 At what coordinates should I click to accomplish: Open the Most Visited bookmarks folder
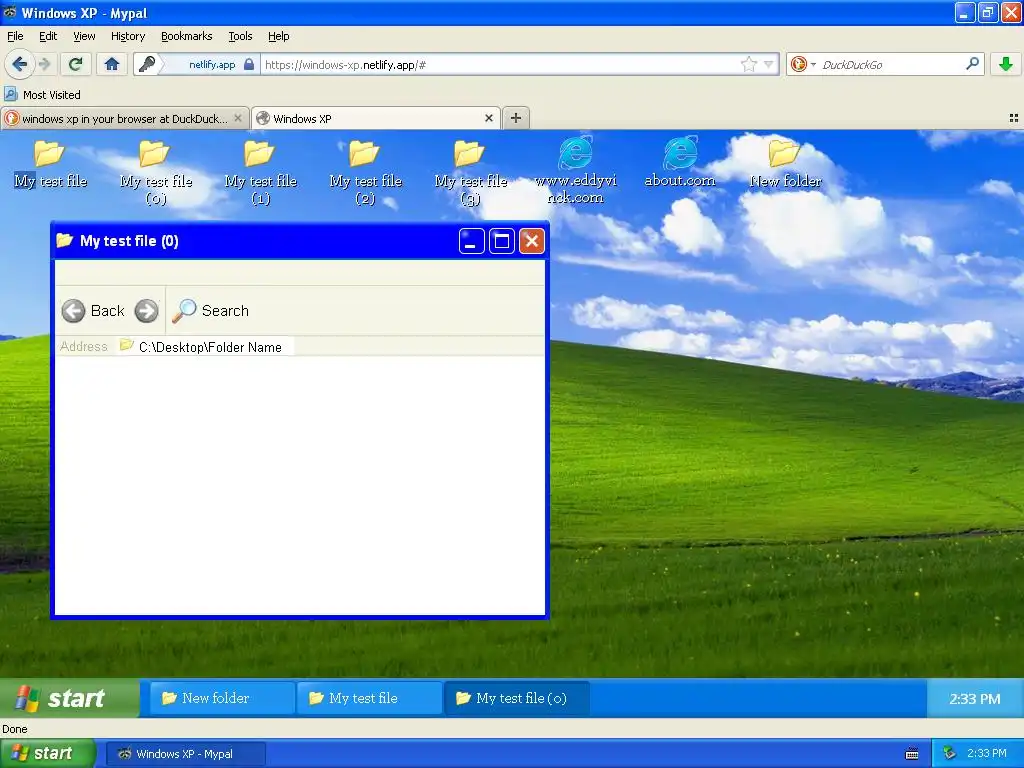pos(42,95)
